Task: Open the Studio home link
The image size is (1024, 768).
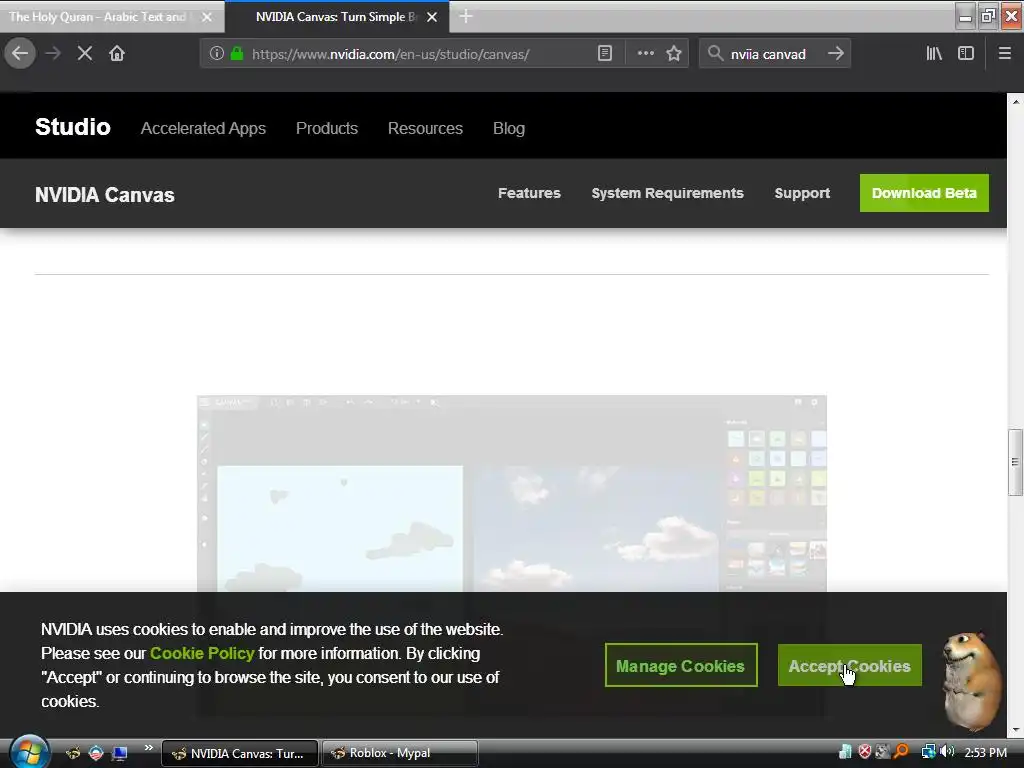Action: pyautogui.click(x=72, y=127)
